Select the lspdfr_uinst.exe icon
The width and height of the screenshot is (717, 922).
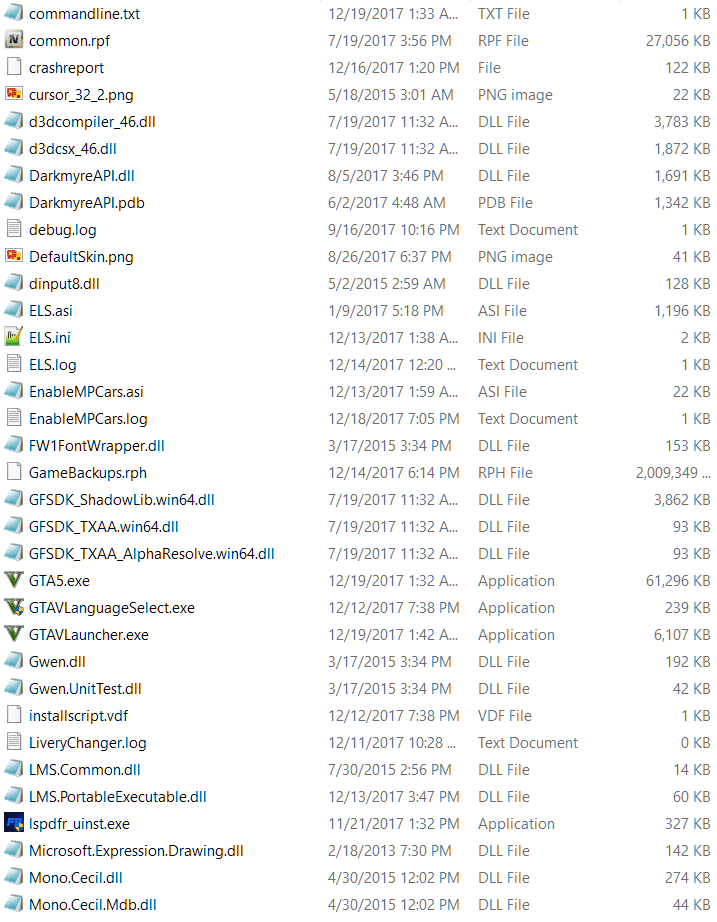click(14, 823)
